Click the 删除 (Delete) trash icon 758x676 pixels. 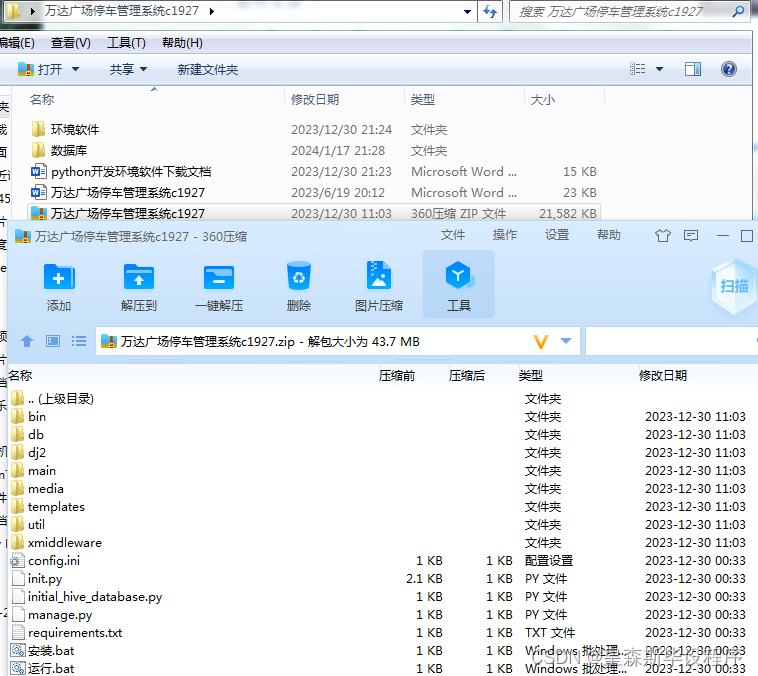(299, 276)
